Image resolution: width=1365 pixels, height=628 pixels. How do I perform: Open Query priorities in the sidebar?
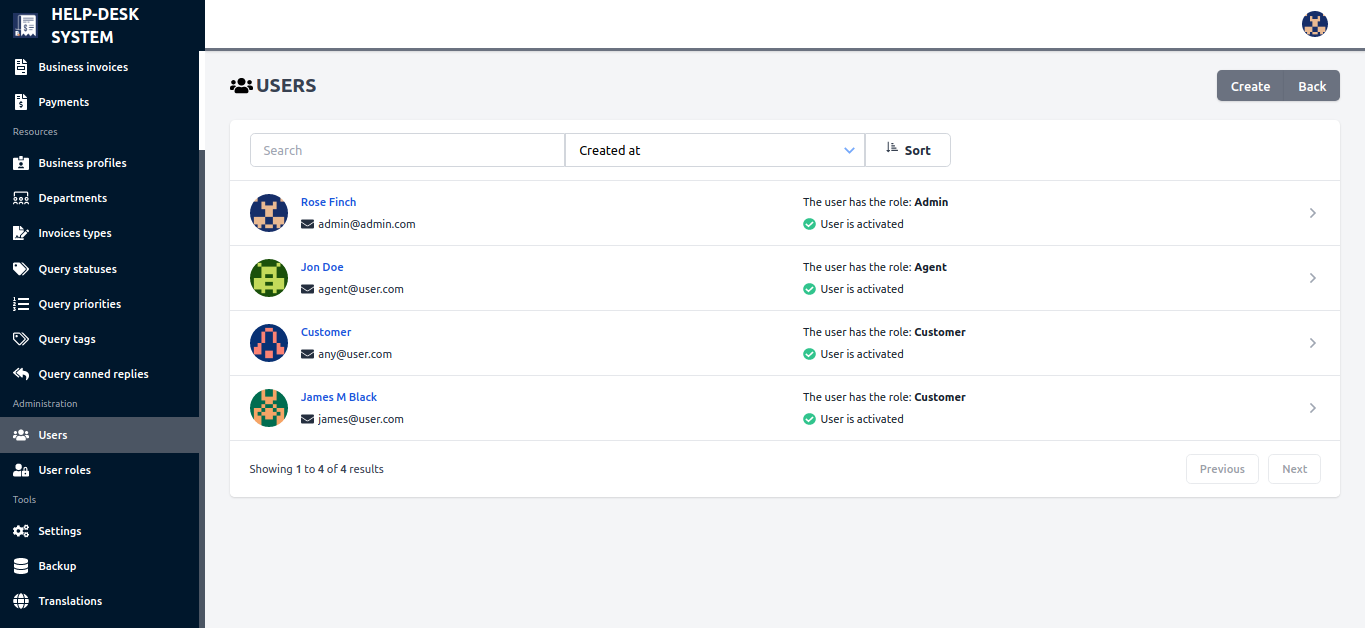[79, 304]
